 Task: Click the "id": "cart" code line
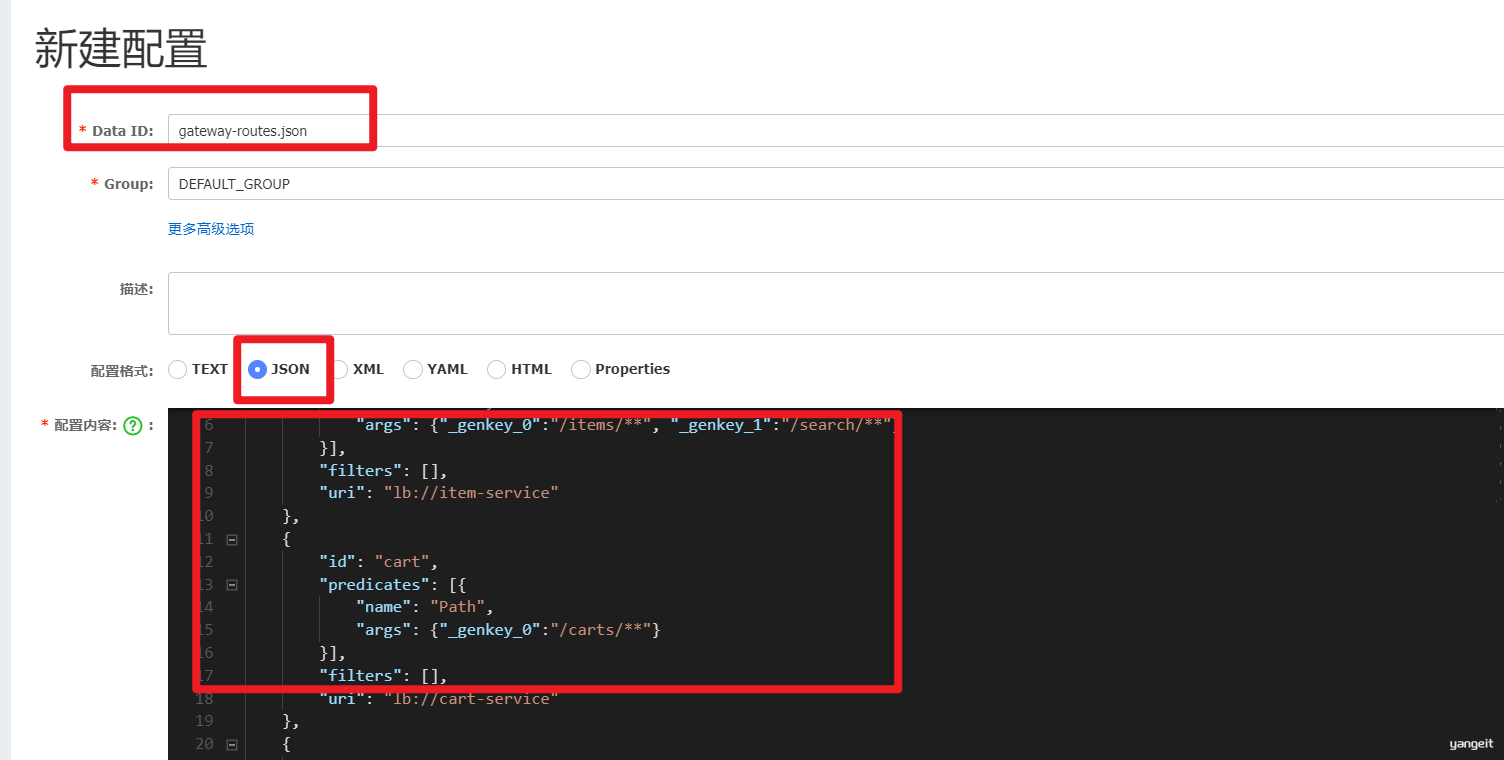[379, 562]
